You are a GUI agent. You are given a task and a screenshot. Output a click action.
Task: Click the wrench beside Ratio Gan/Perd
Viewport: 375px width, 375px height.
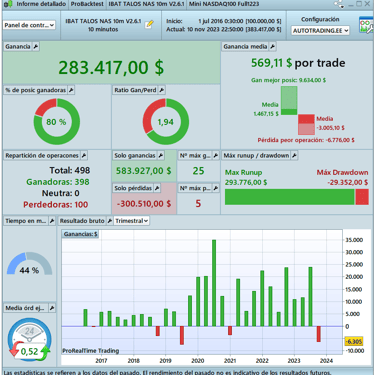pyautogui.click(x=162, y=90)
